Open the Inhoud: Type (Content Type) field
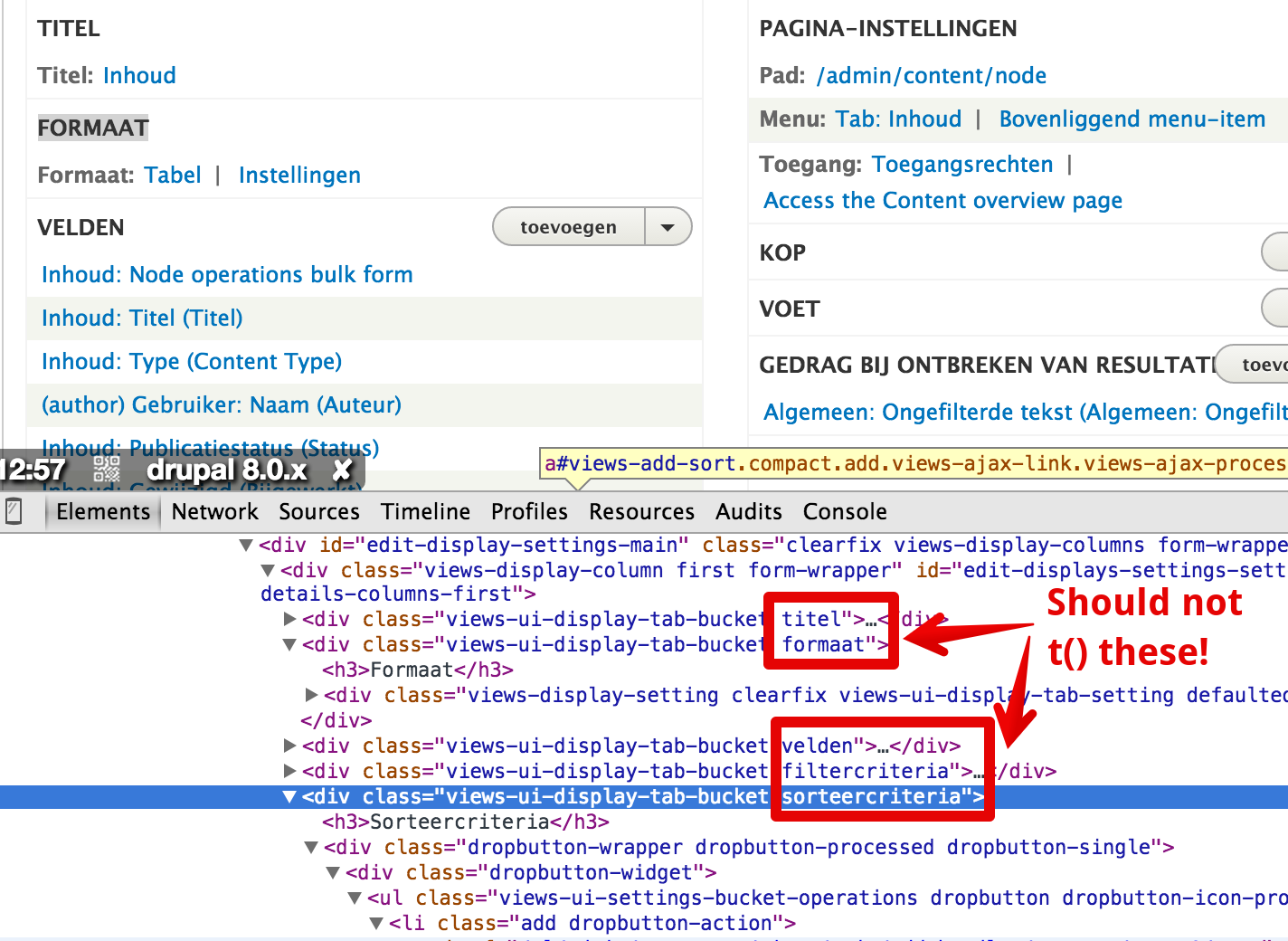1288x941 pixels. [x=192, y=362]
